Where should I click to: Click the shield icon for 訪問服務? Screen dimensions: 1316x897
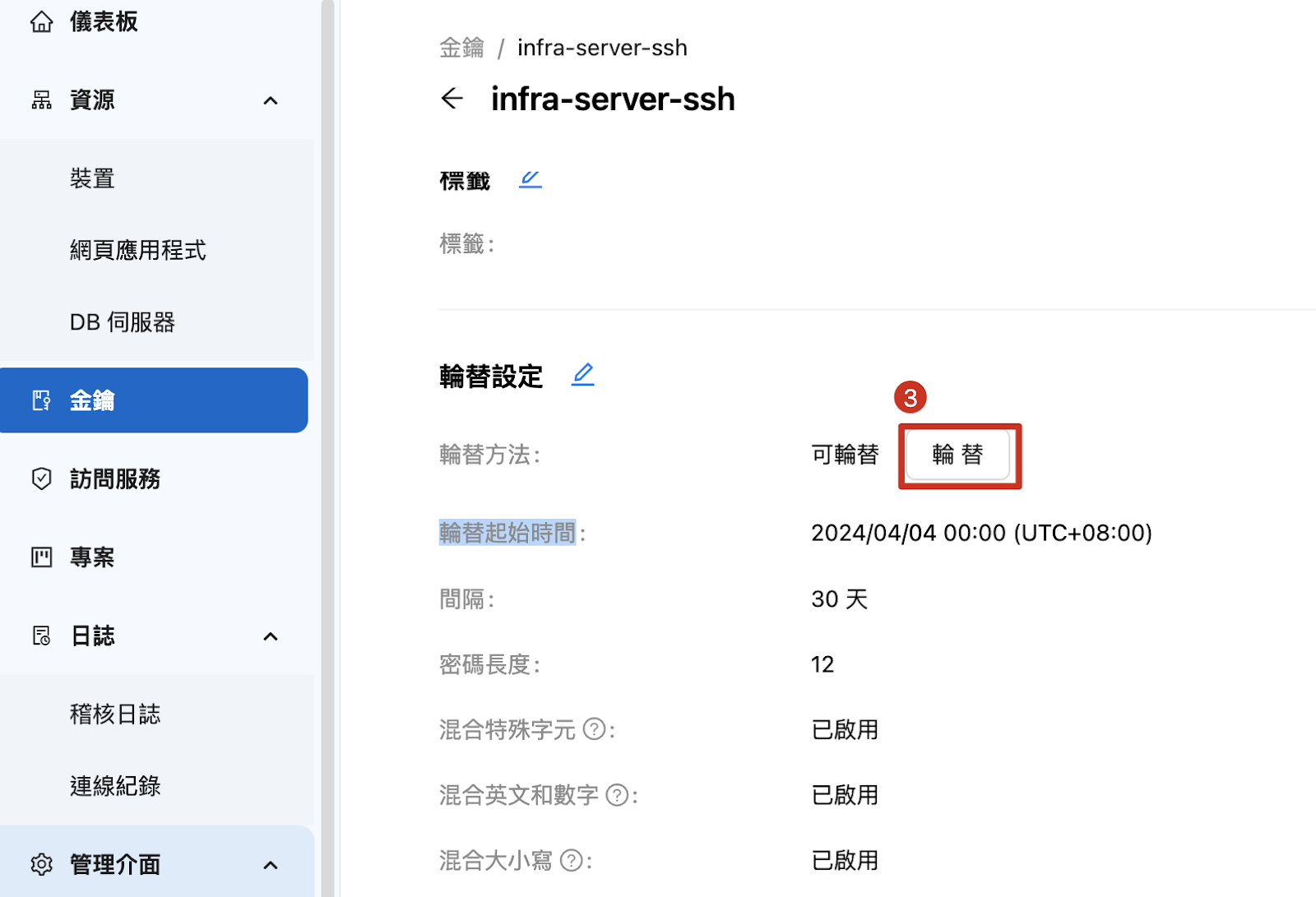pyautogui.click(x=41, y=479)
